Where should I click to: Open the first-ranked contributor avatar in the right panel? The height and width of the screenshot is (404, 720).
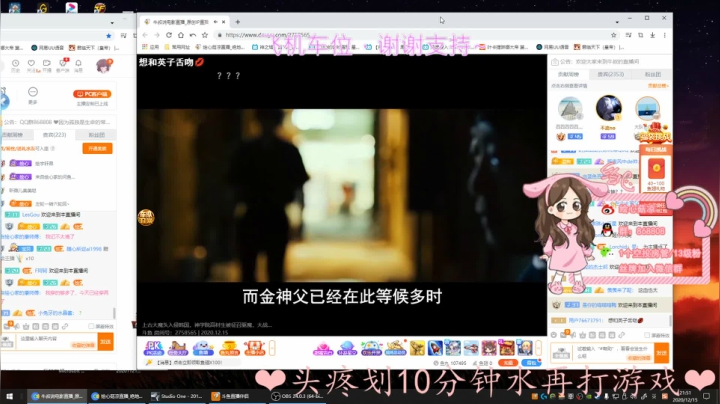pyautogui.click(x=570, y=109)
